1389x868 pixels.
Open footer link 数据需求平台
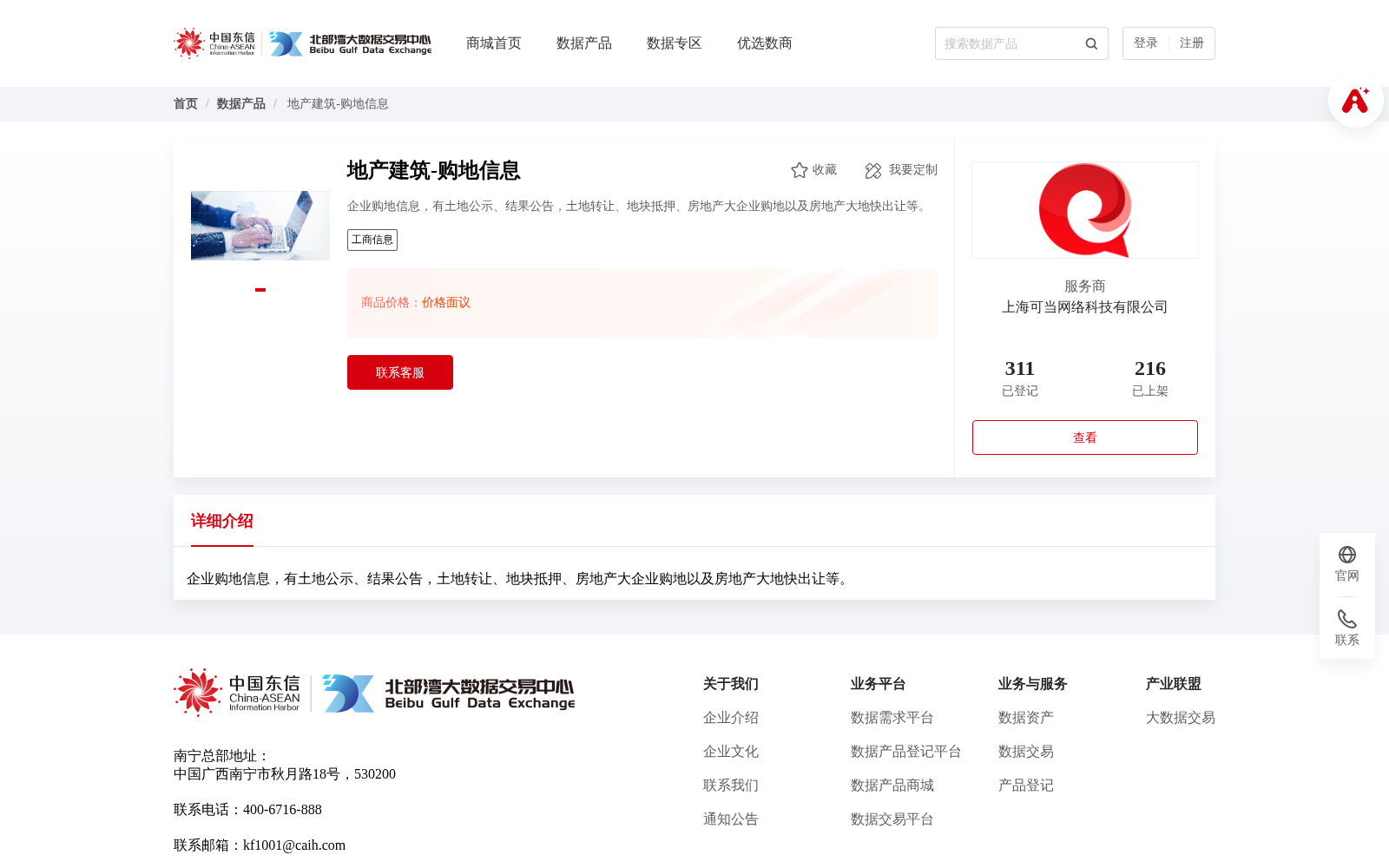click(892, 718)
